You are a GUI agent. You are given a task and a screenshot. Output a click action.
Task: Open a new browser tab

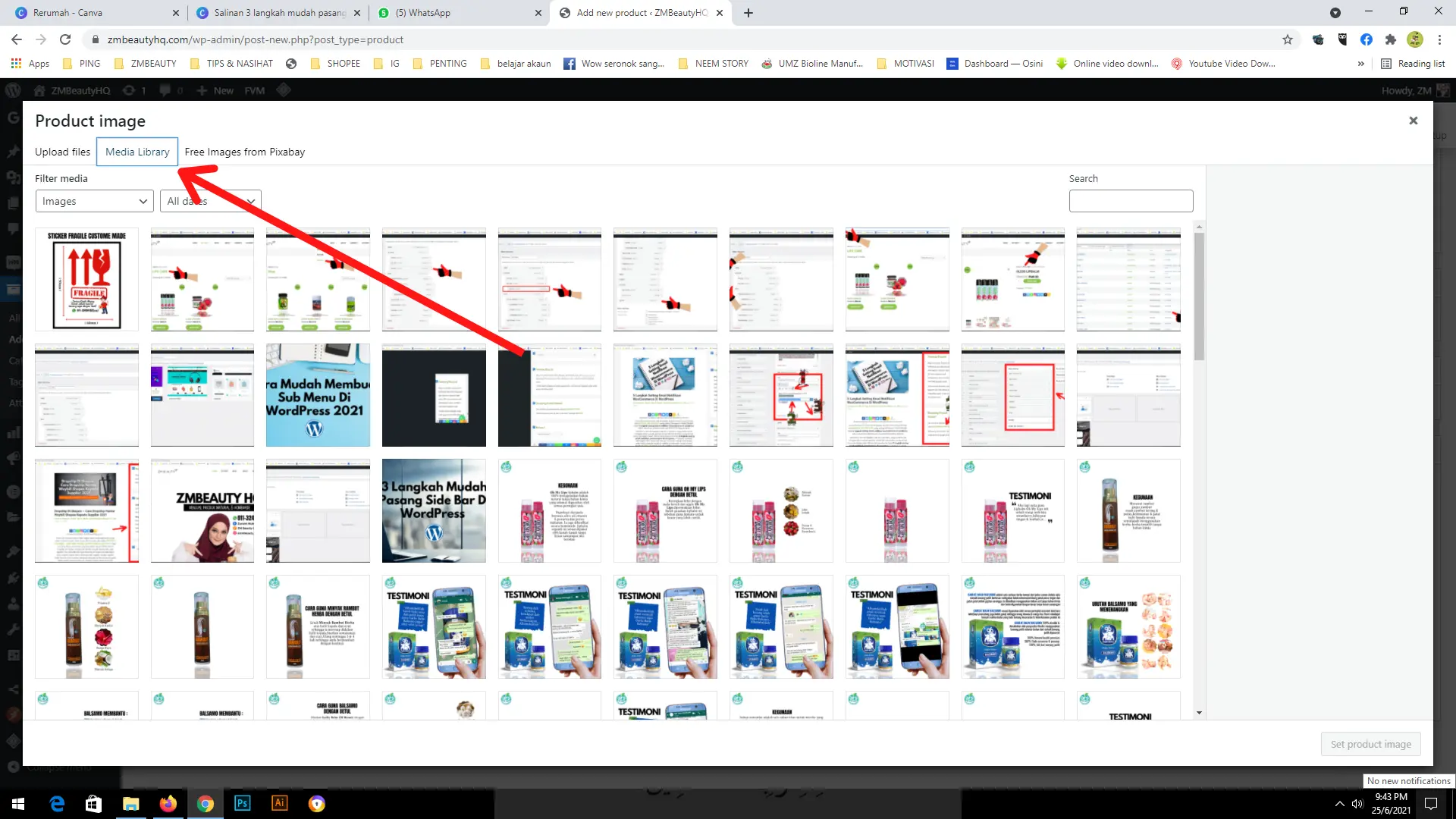click(x=748, y=13)
